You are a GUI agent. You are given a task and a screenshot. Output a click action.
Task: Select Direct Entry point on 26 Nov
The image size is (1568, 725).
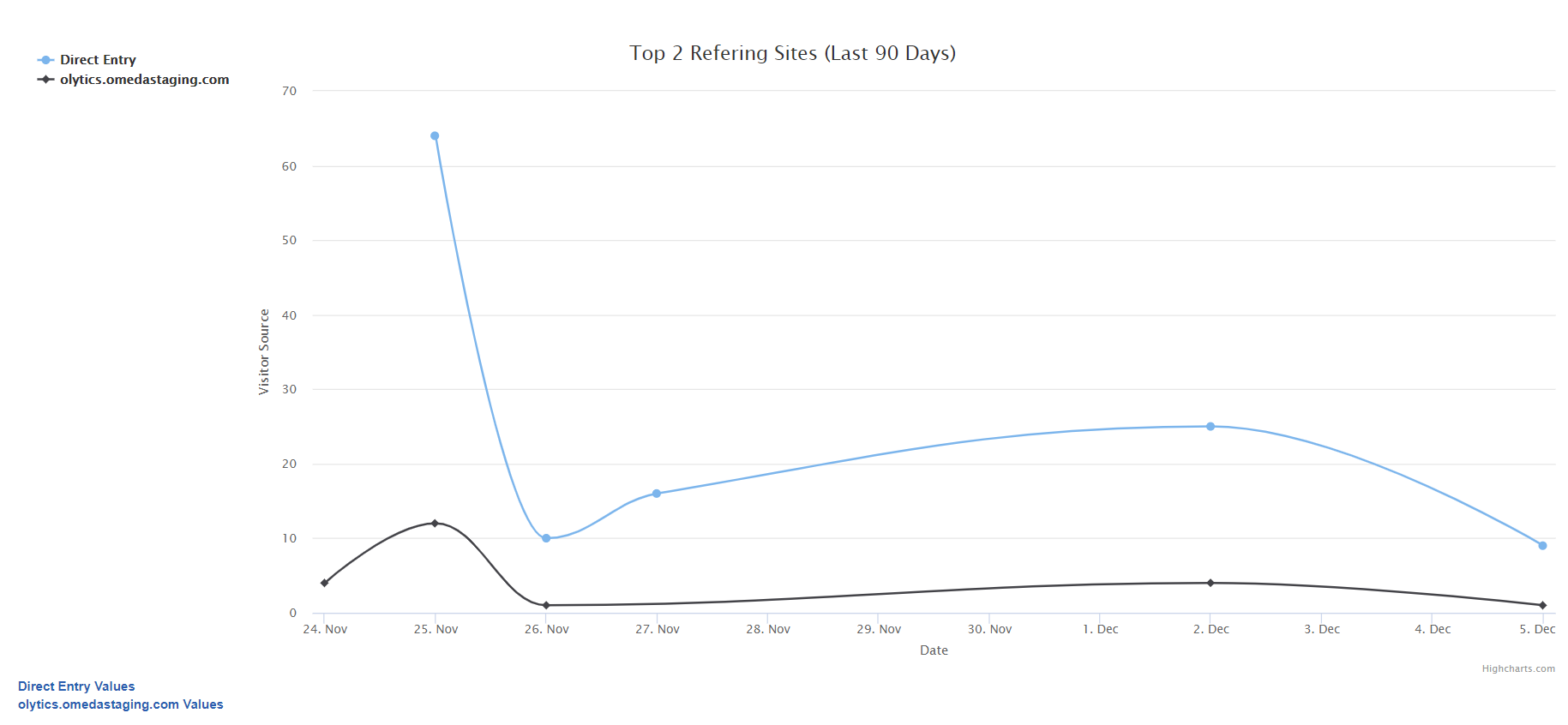click(x=546, y=538)
